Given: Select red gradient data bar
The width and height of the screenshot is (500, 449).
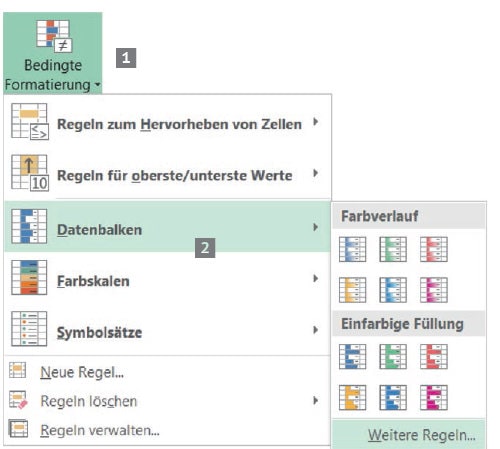Looking at the screenshot, I should tap(434, 249).
